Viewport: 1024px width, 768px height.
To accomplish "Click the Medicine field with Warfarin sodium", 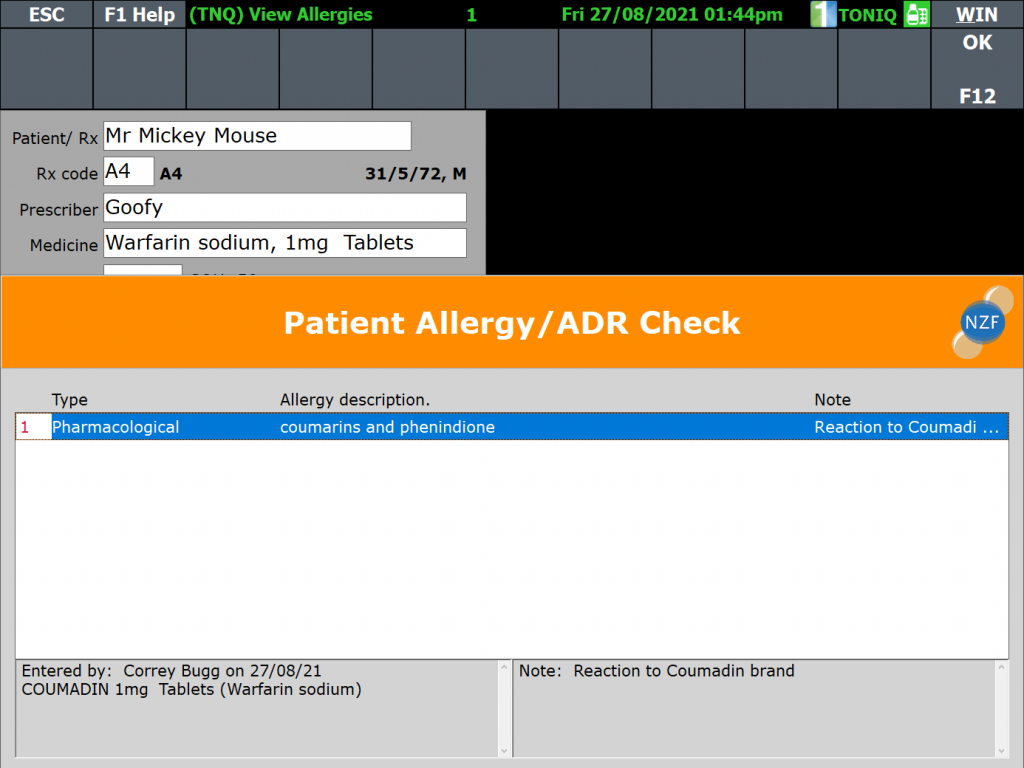I will [x=285, y=243].
